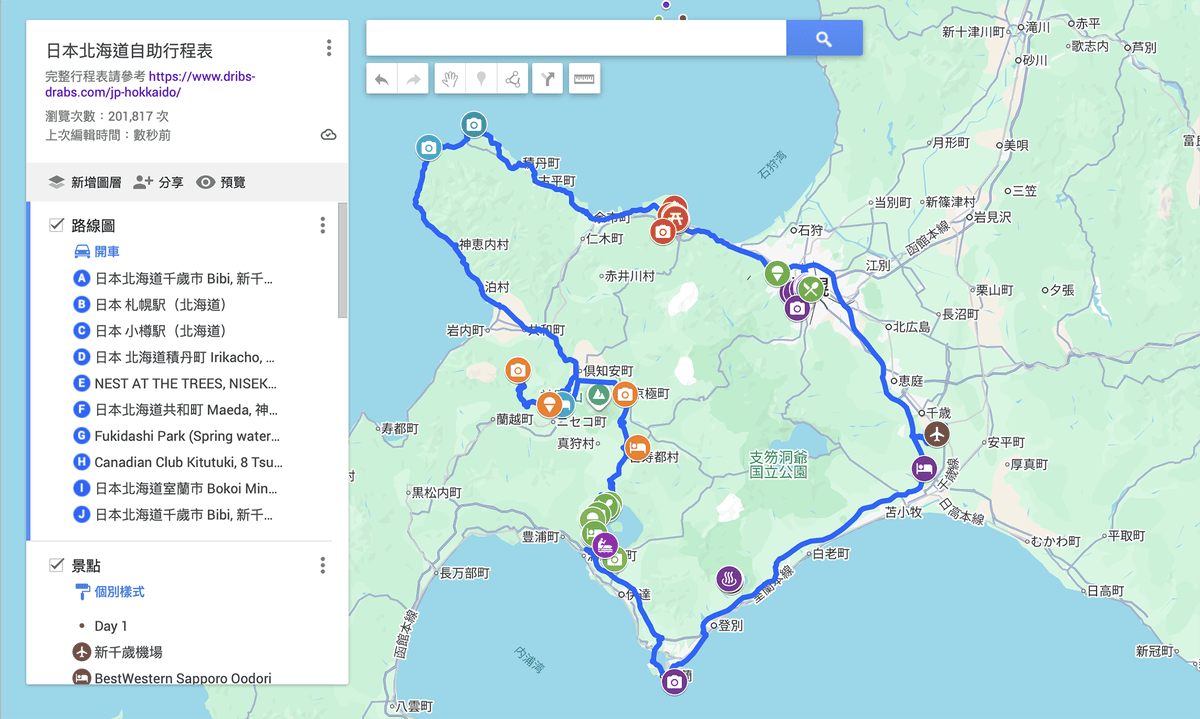Viewport: 1200px width, 719px height.
Task: Select the hand pan tool
Action: (448, 78)
